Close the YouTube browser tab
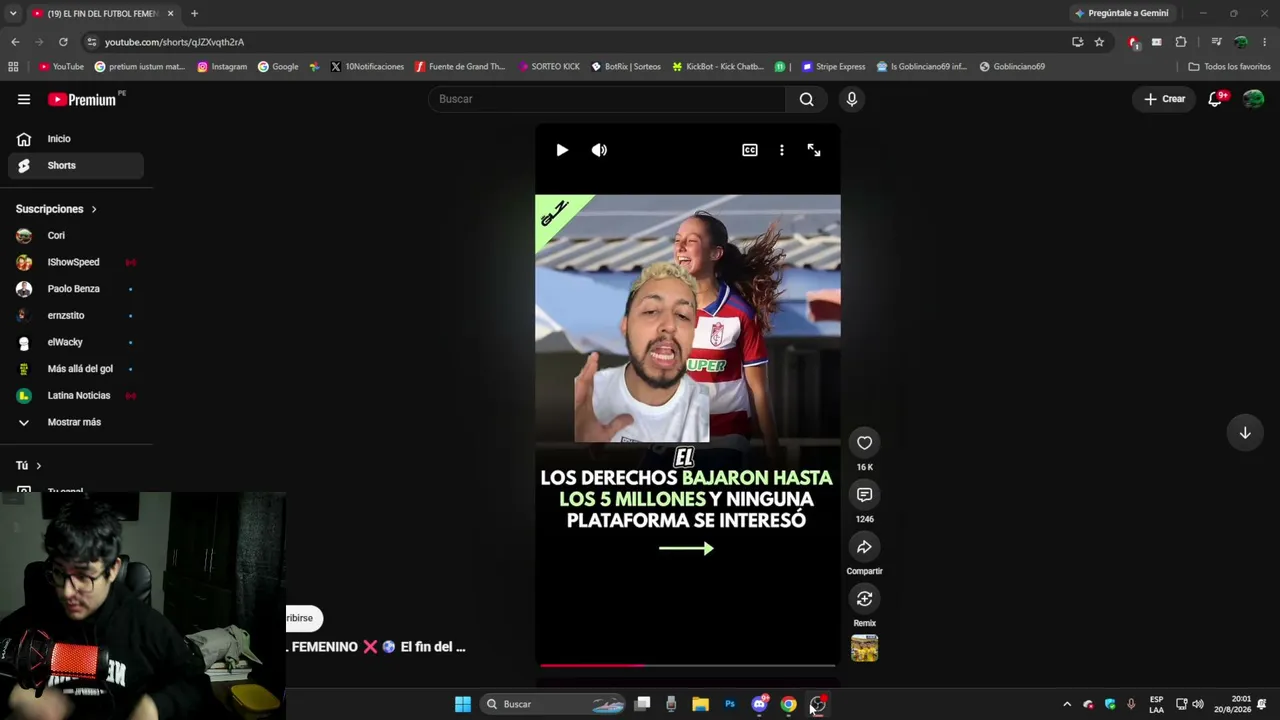This screenshot has height=720, width=1280. pos(171,13)
